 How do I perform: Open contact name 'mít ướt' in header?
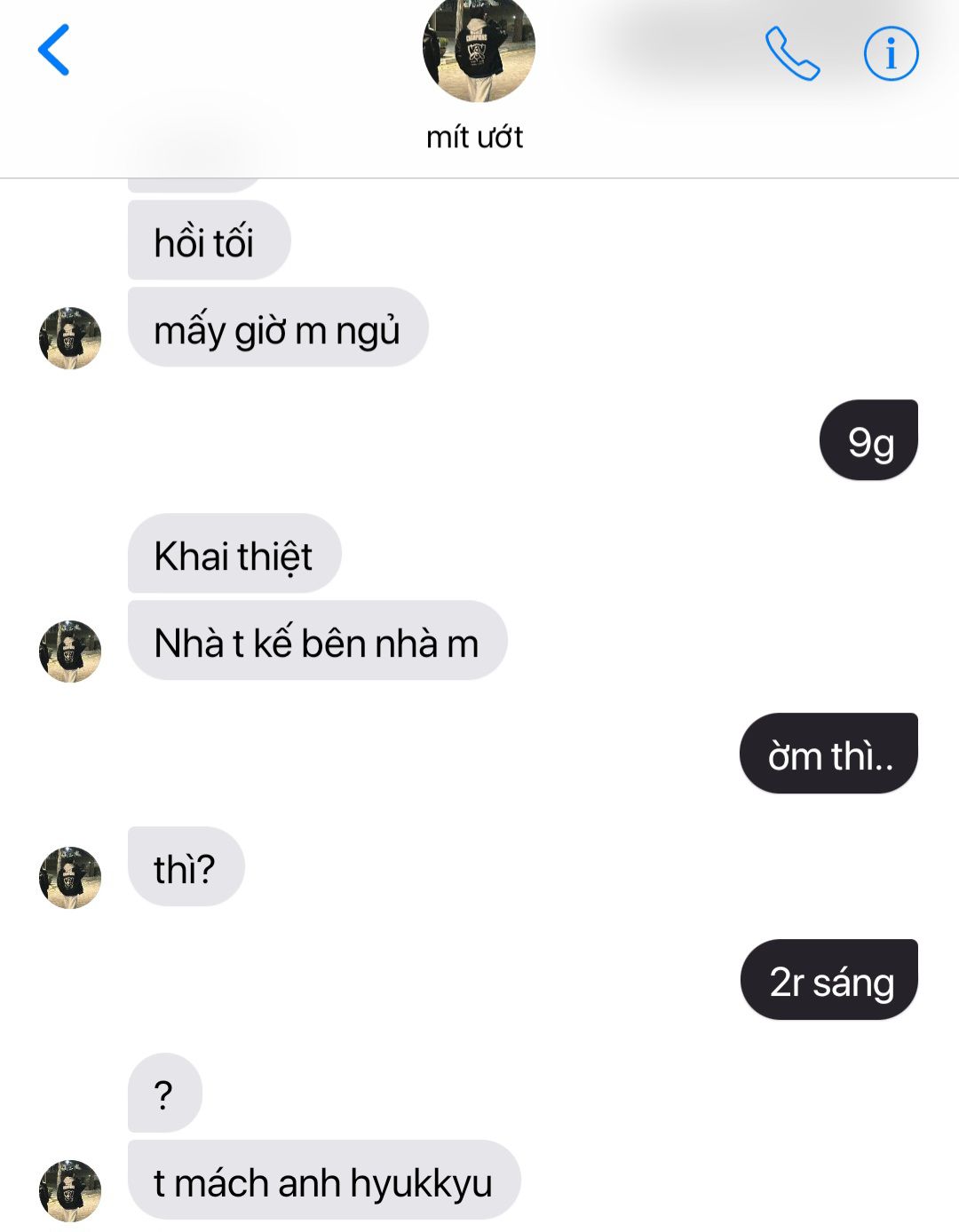click(x=474, y=137)
